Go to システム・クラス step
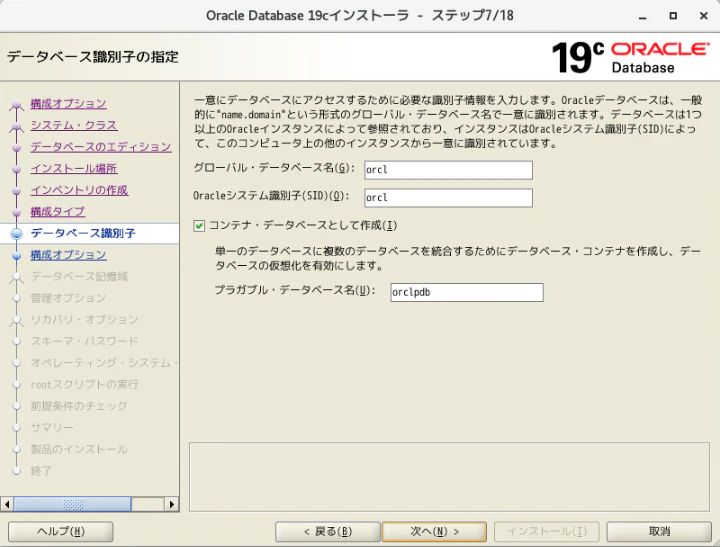 click(x=74, y=125)
